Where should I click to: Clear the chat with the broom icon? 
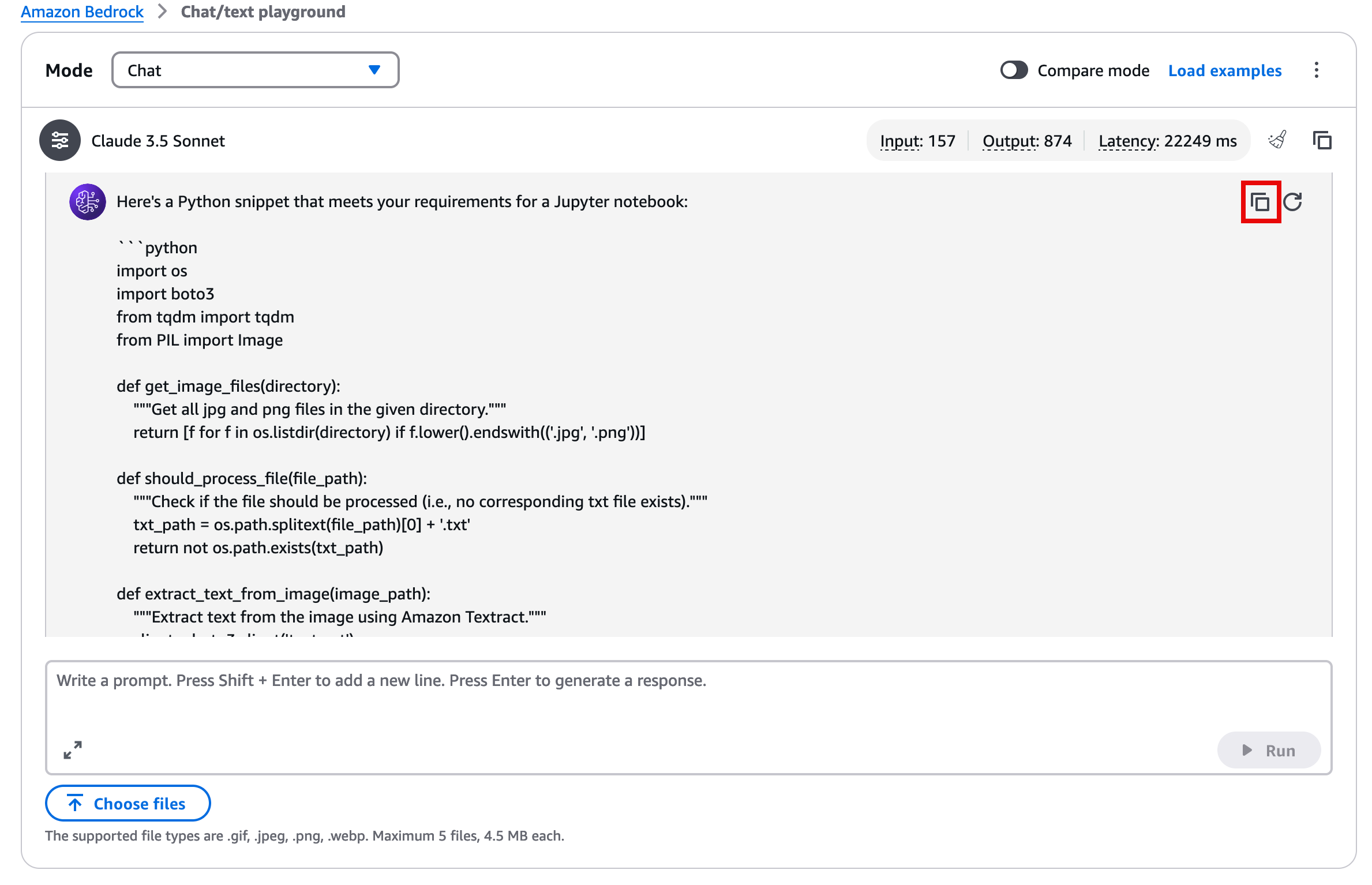click(x=1277, y=140)
